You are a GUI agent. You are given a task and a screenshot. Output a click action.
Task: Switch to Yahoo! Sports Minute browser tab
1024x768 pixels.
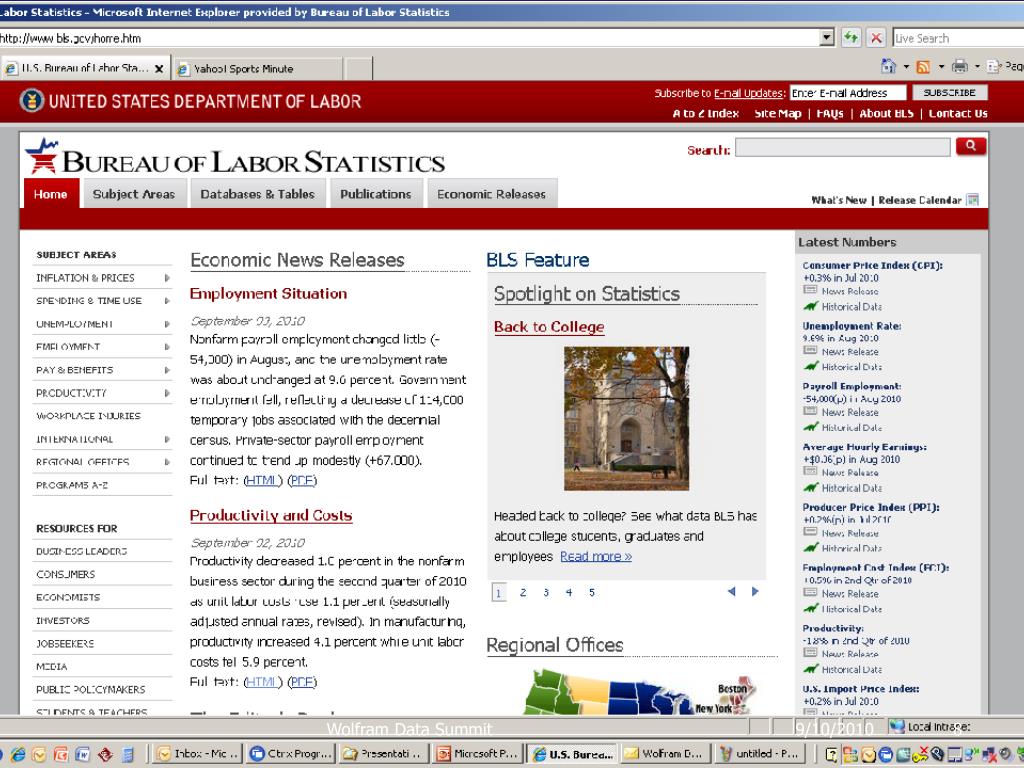(257, 69)
